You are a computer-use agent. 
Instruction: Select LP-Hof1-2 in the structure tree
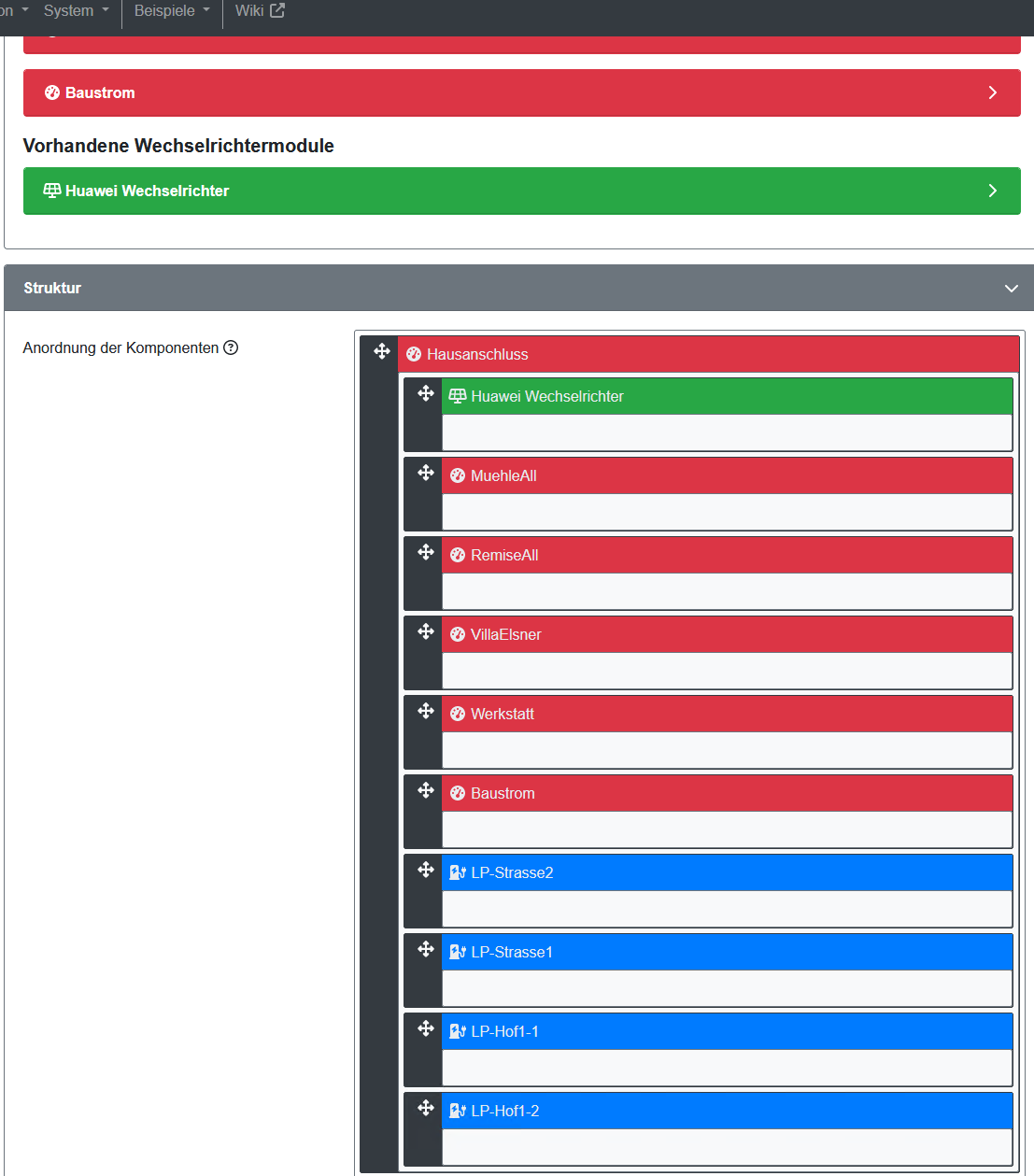click(727, 1111)
